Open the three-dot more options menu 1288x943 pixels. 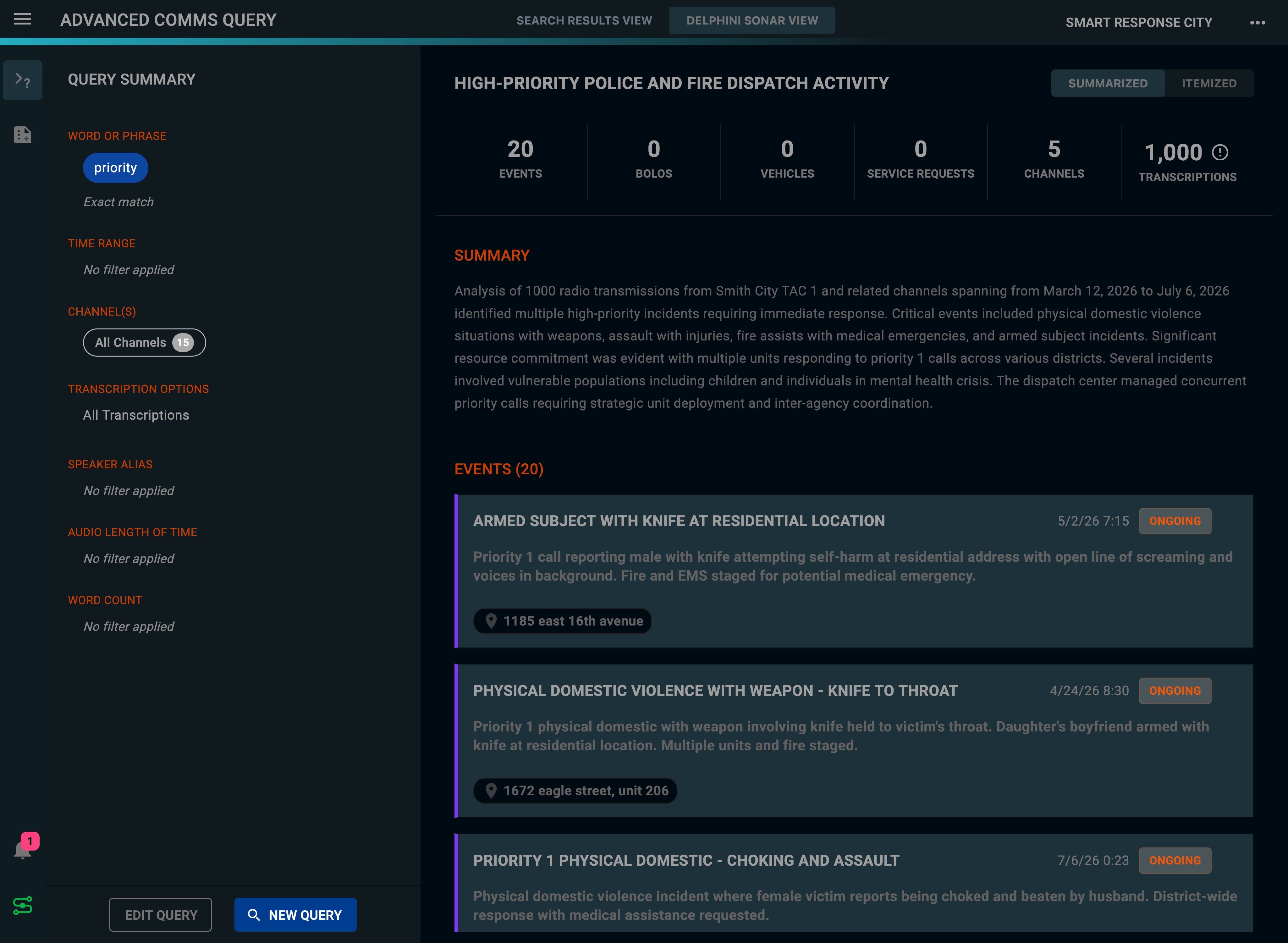coord(1257,23)
